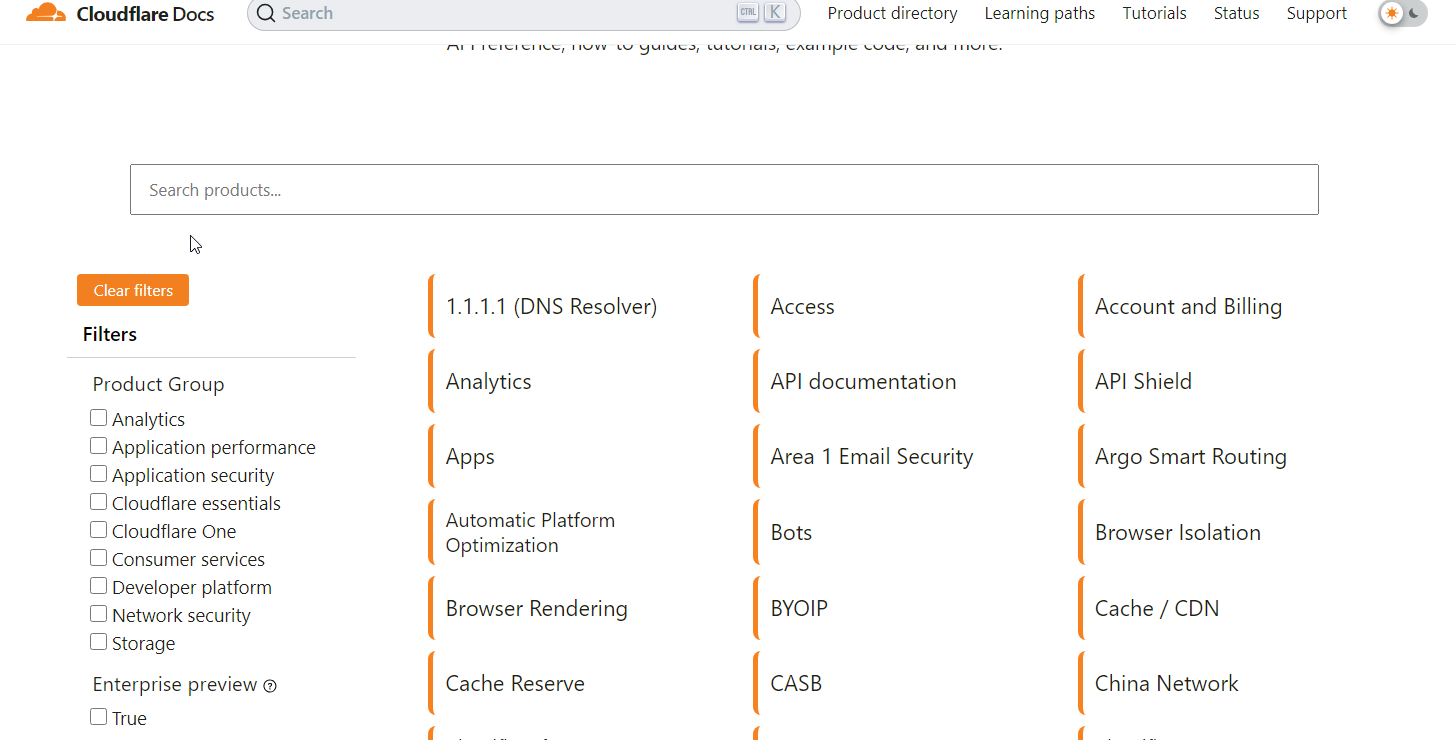The height and width of the screenshot is (740, 1456).
Task: Select the Cloudflare essentials checkbox
Action: [98, 502]
